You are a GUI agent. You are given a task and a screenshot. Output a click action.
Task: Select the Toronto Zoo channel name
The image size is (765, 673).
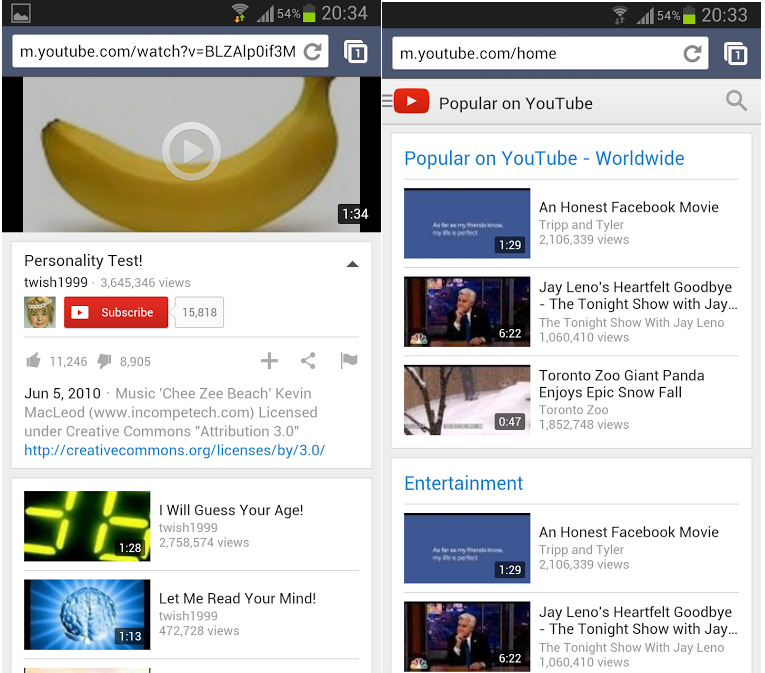pos(574,409)
